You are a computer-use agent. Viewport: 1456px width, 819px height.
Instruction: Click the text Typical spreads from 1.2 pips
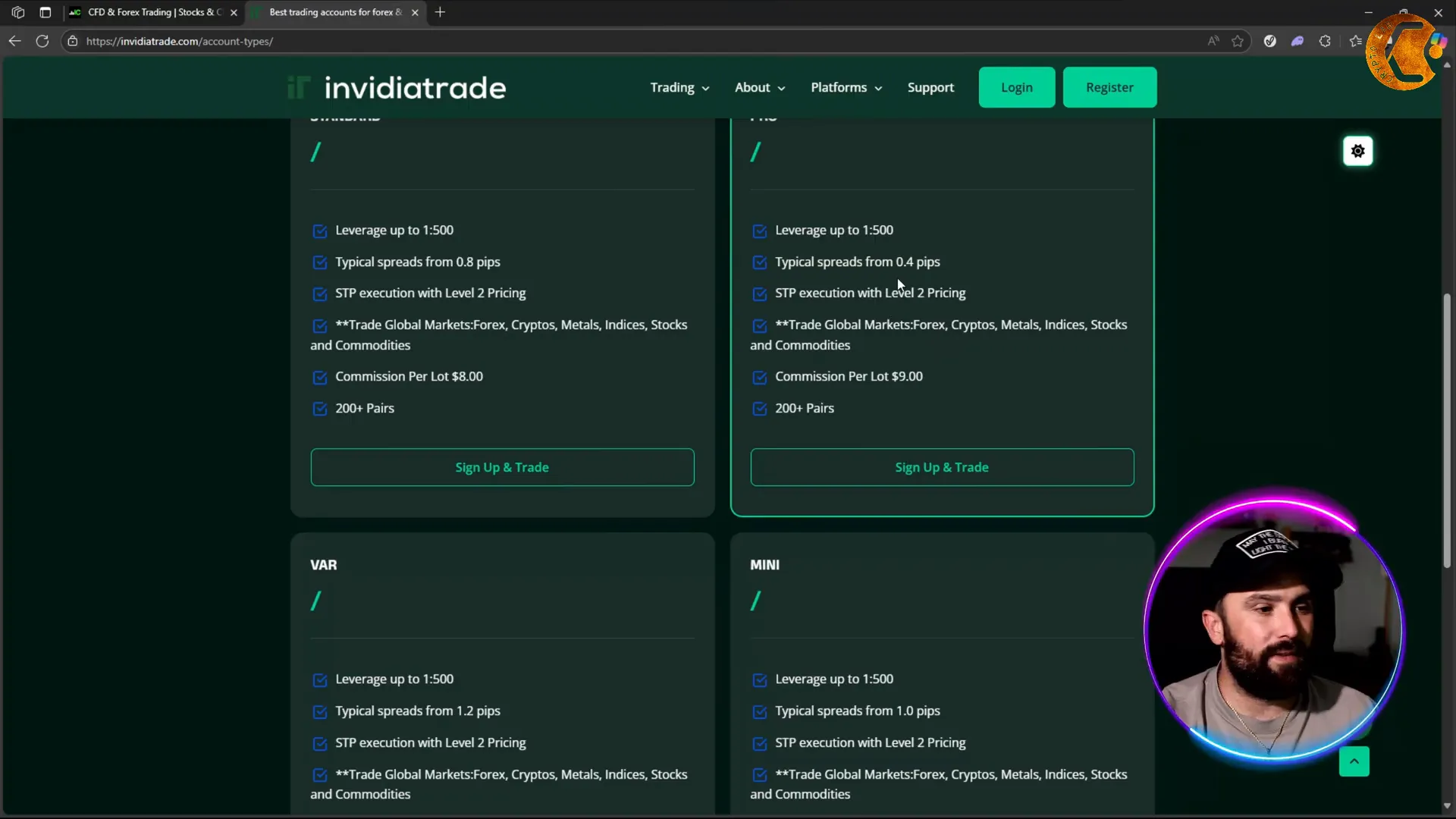[x=417, y=711]
